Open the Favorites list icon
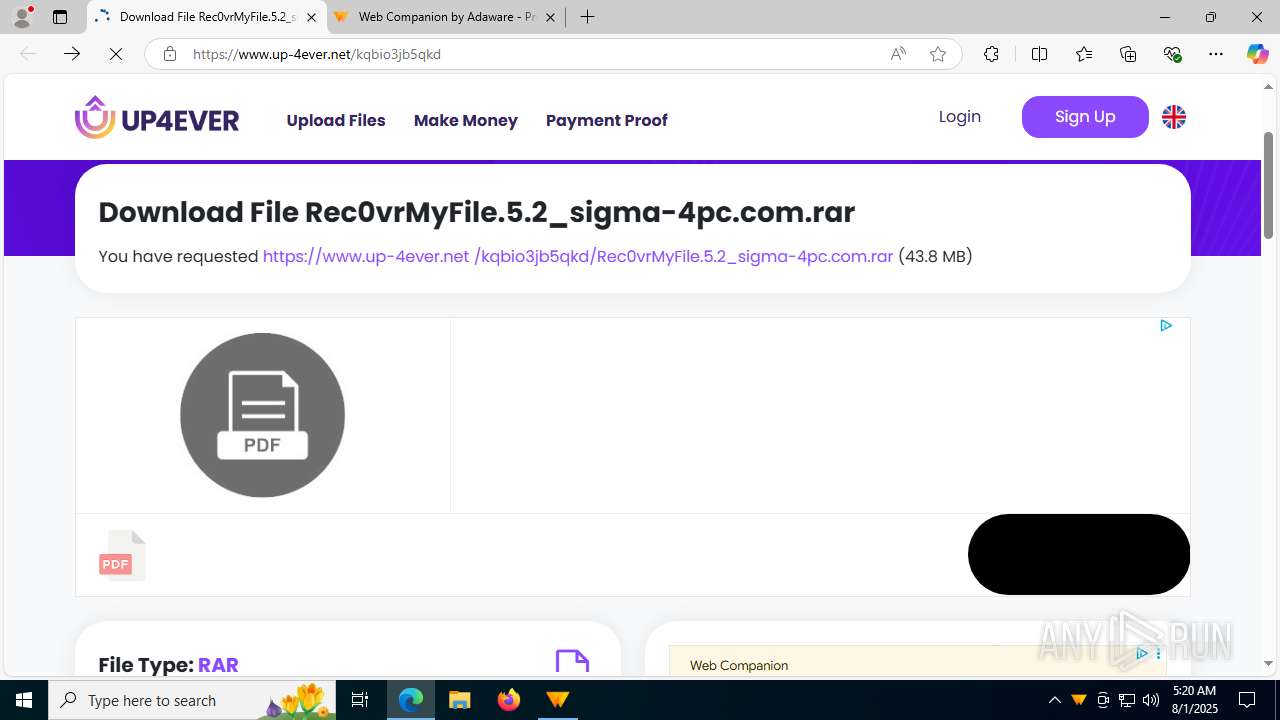The image size is (1280, 720). pyautogui.click(x=1084, y=54)
